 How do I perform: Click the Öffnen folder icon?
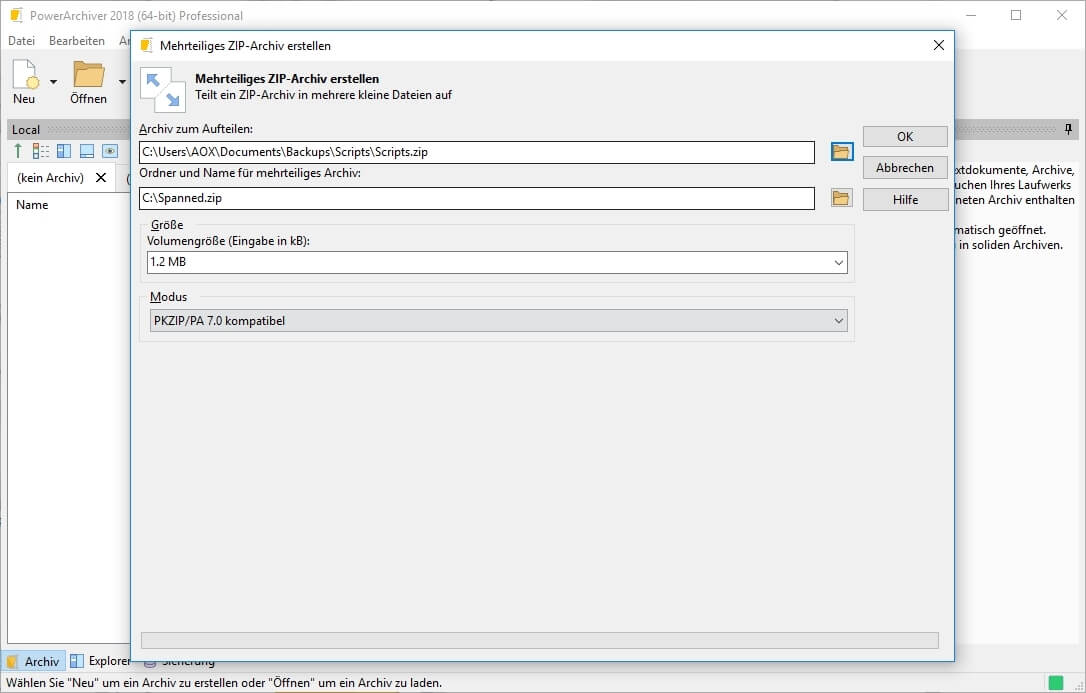pos(89,76)
